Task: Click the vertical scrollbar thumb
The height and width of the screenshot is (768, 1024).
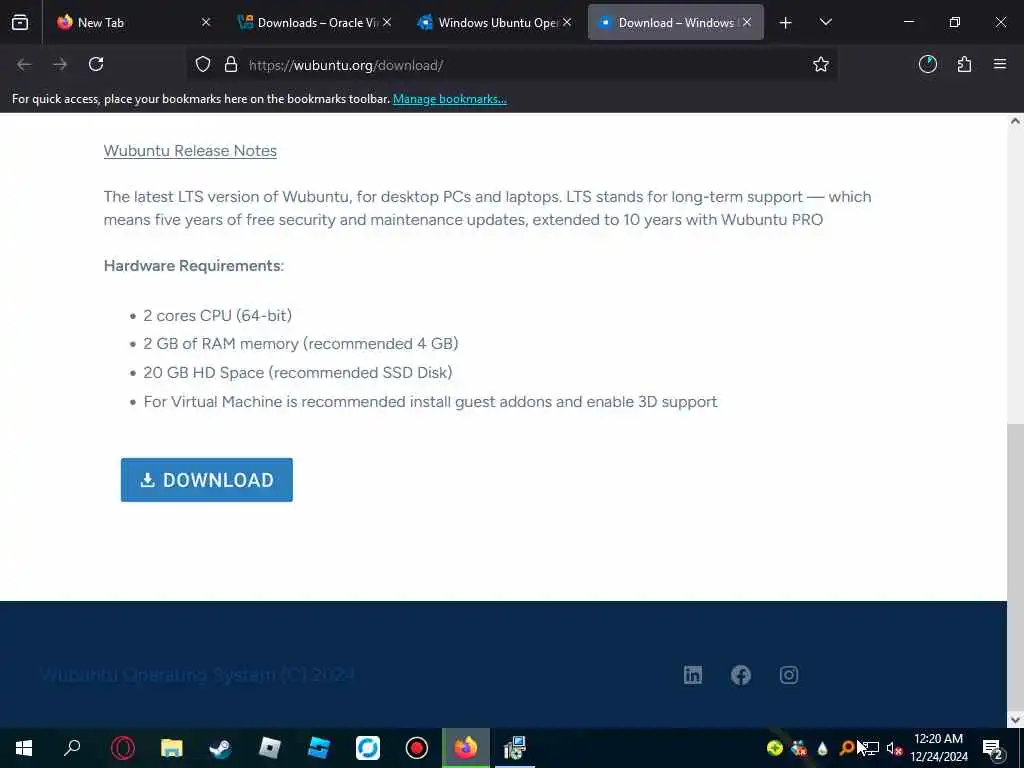Action: [1015, 568]
